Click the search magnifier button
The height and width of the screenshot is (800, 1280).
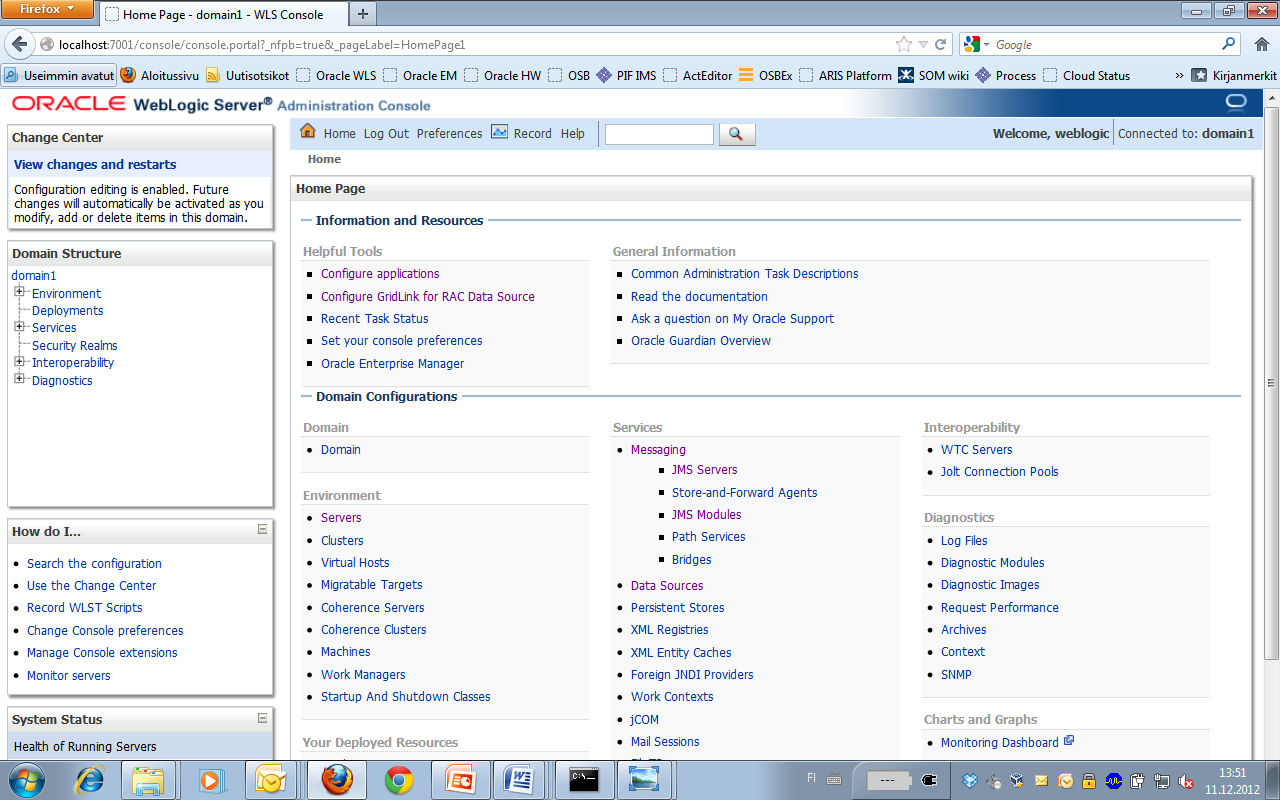(737, 133)
